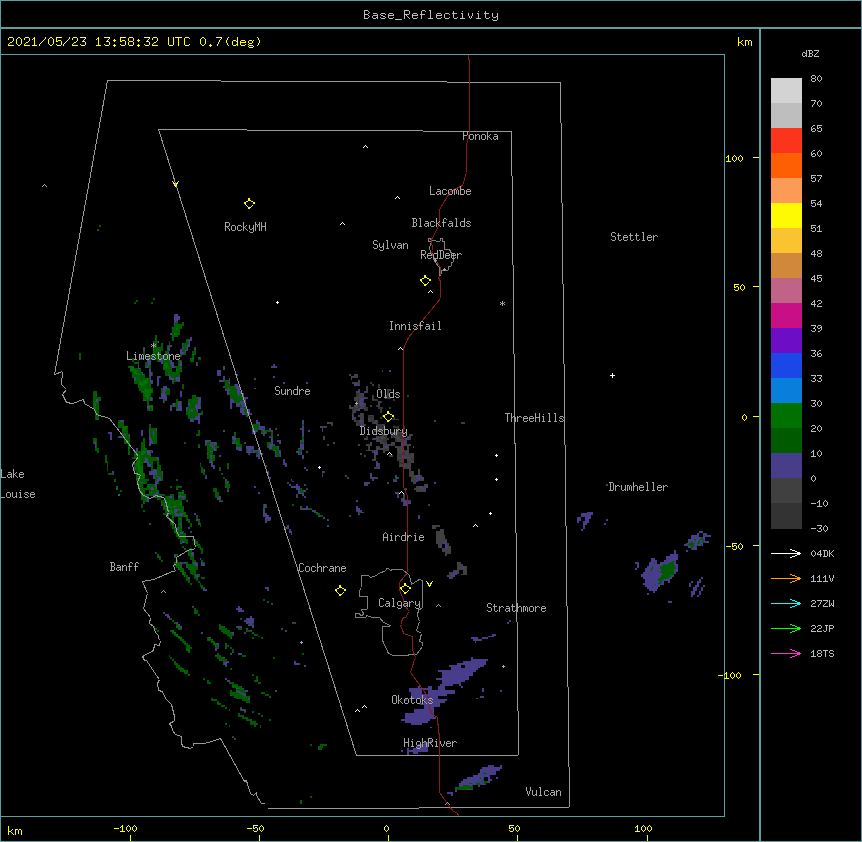
Task: Click the RockyMH label
Action: pyautogui.click(x=245, y=227)
